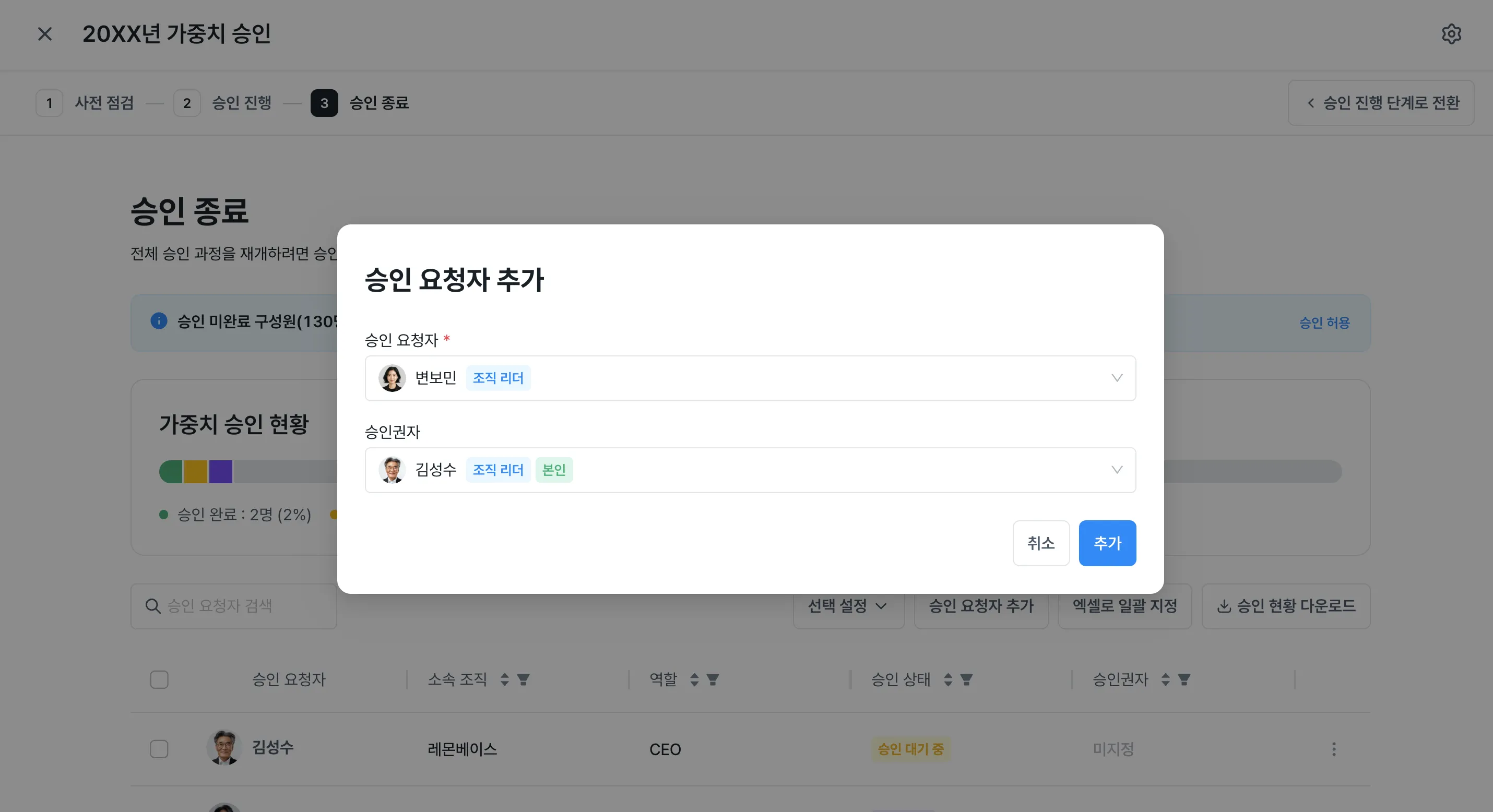
Task: Focus the 승인 요청자 검색 input field
Action: (x=233, y=606)
